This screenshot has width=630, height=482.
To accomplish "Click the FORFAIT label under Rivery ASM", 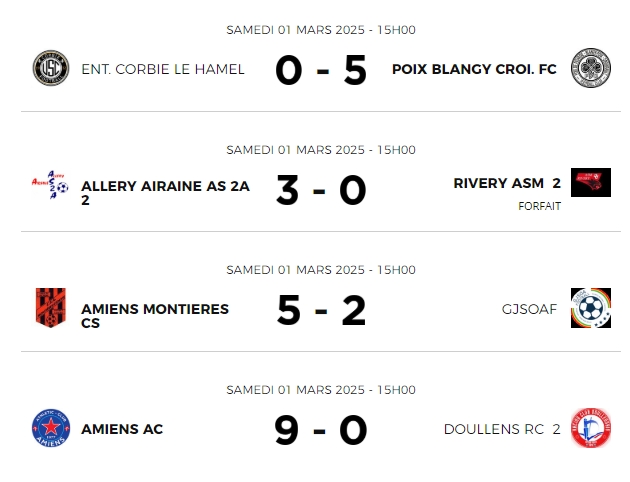I will point(539,206).
